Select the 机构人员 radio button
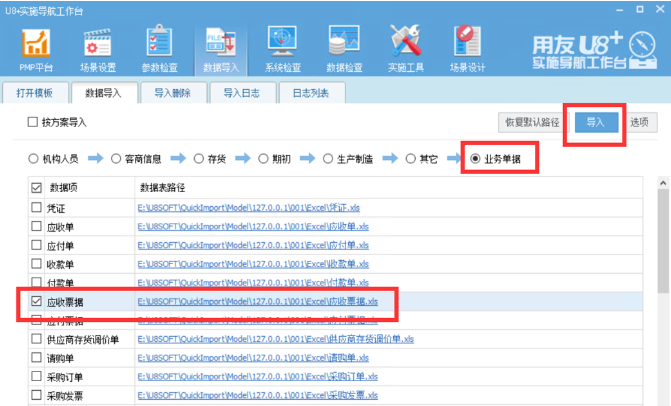Viewport: 671px width, 406px height. tap(33, 159)
